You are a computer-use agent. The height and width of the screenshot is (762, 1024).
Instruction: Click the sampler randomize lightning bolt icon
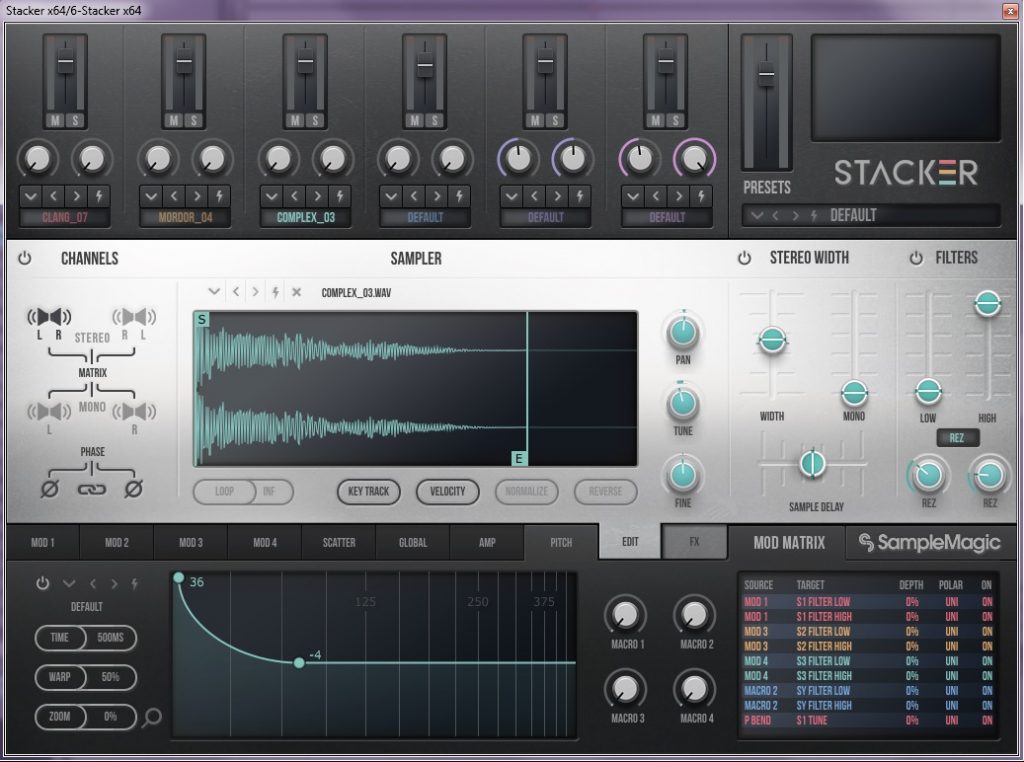(x=275, y=293)
